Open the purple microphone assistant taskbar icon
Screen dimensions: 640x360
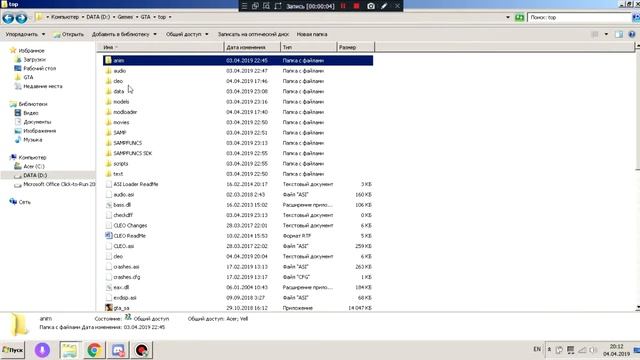point(42,350)
